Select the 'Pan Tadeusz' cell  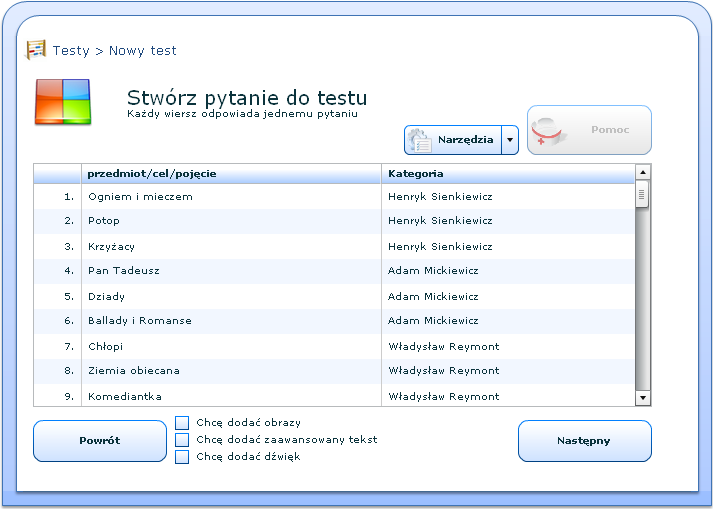pos(231,271)
